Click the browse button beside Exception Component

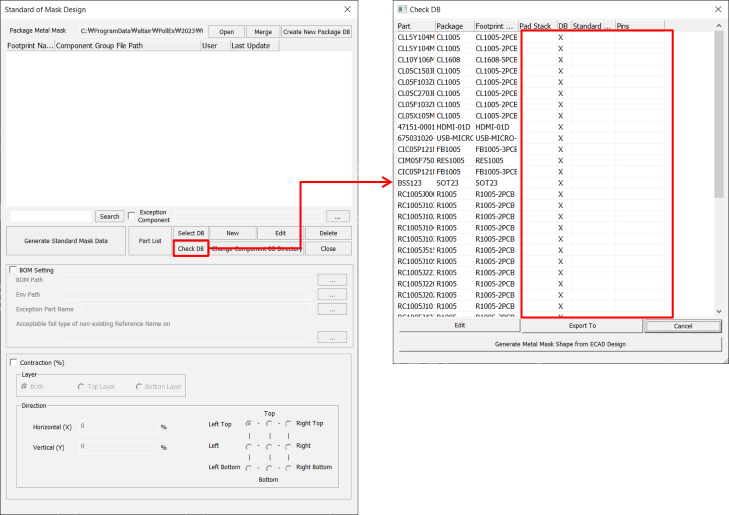(x=339, y=216)
